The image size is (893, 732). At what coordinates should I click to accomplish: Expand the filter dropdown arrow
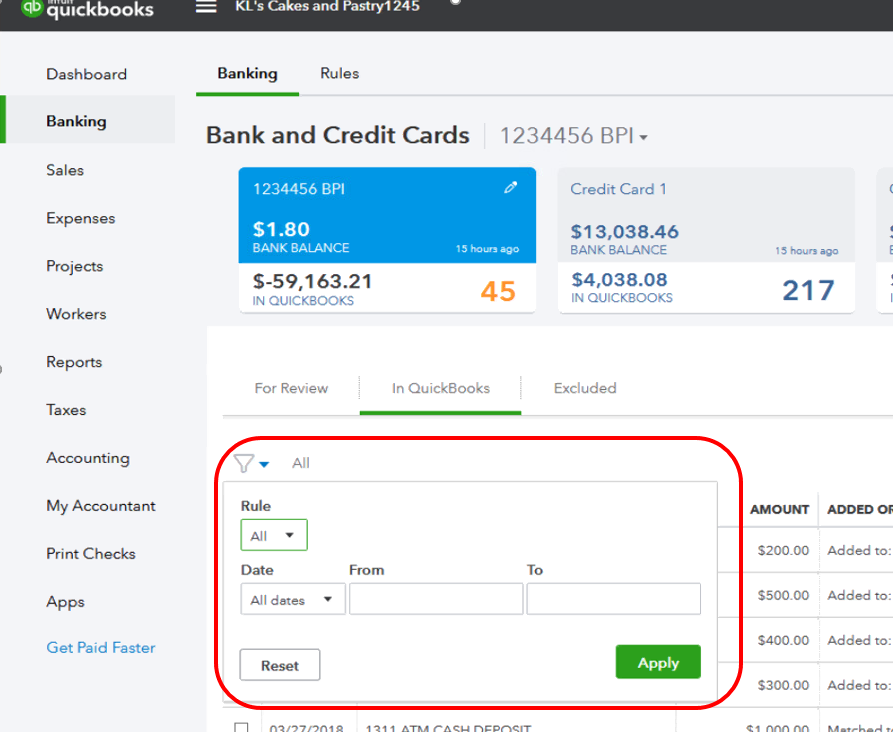click(x=264, y=464)
